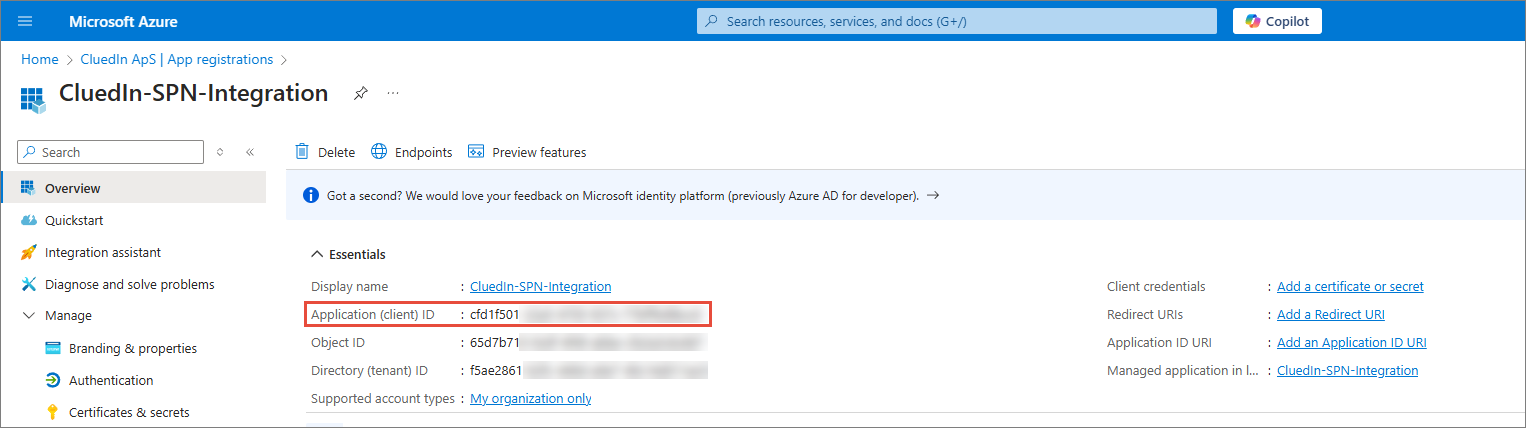Select Overview in the sidebar

coord(134,188)
